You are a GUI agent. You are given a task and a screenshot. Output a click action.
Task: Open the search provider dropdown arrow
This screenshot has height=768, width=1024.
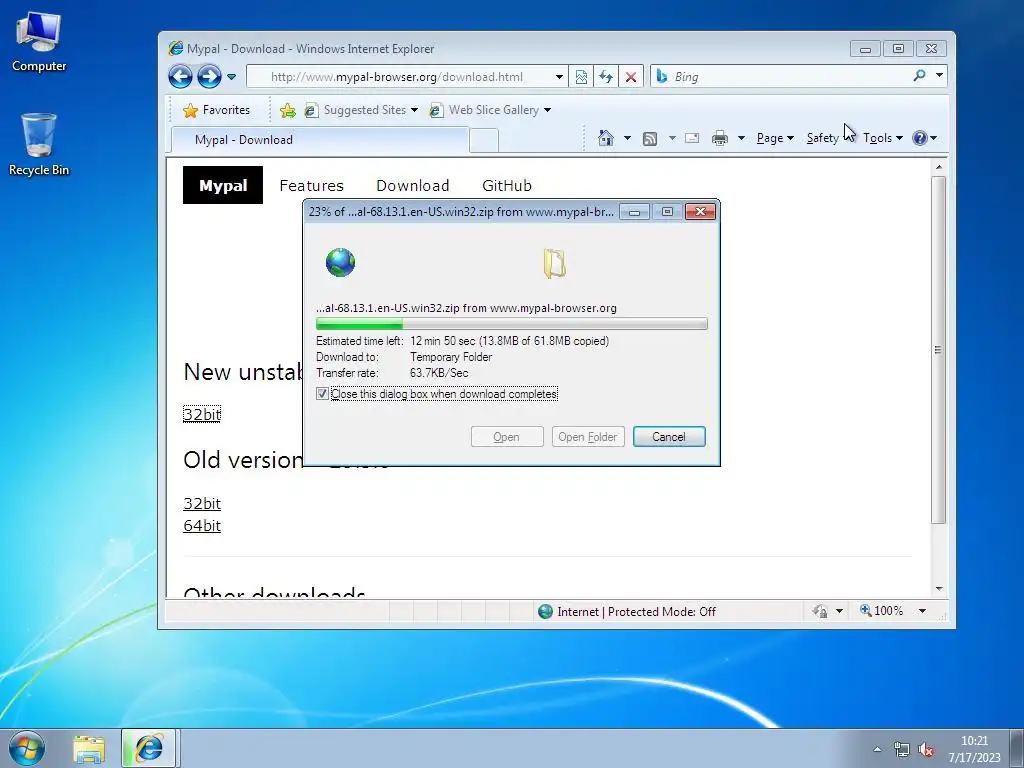[939, 76]
